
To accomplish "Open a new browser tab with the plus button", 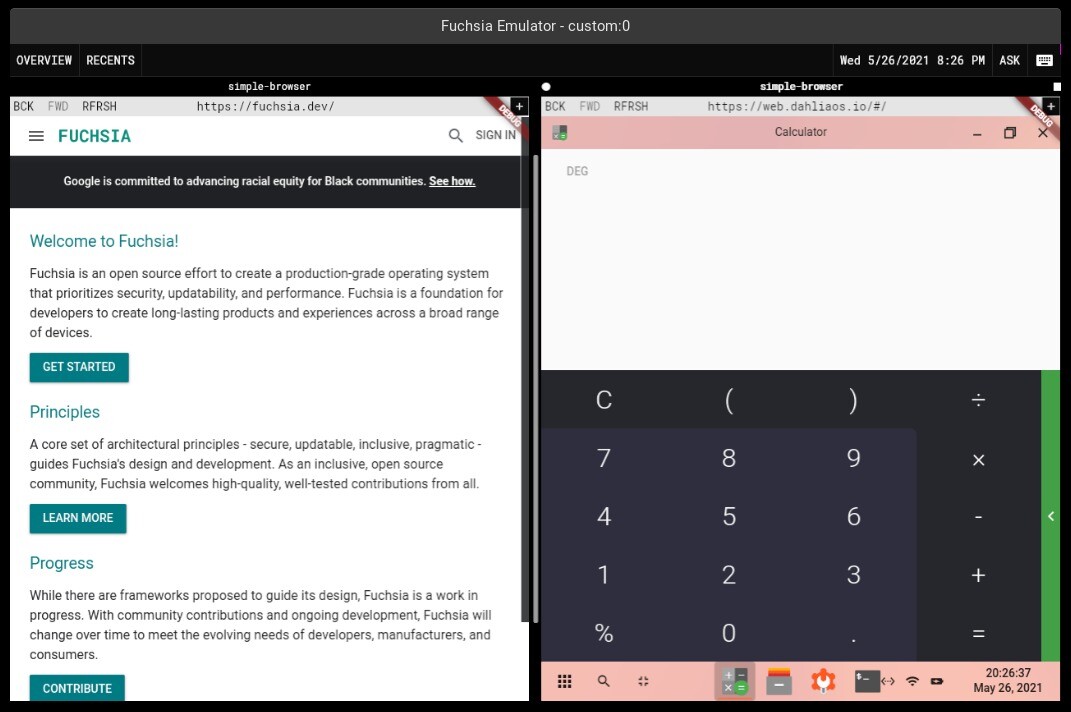I will click(x=519, y=106).
